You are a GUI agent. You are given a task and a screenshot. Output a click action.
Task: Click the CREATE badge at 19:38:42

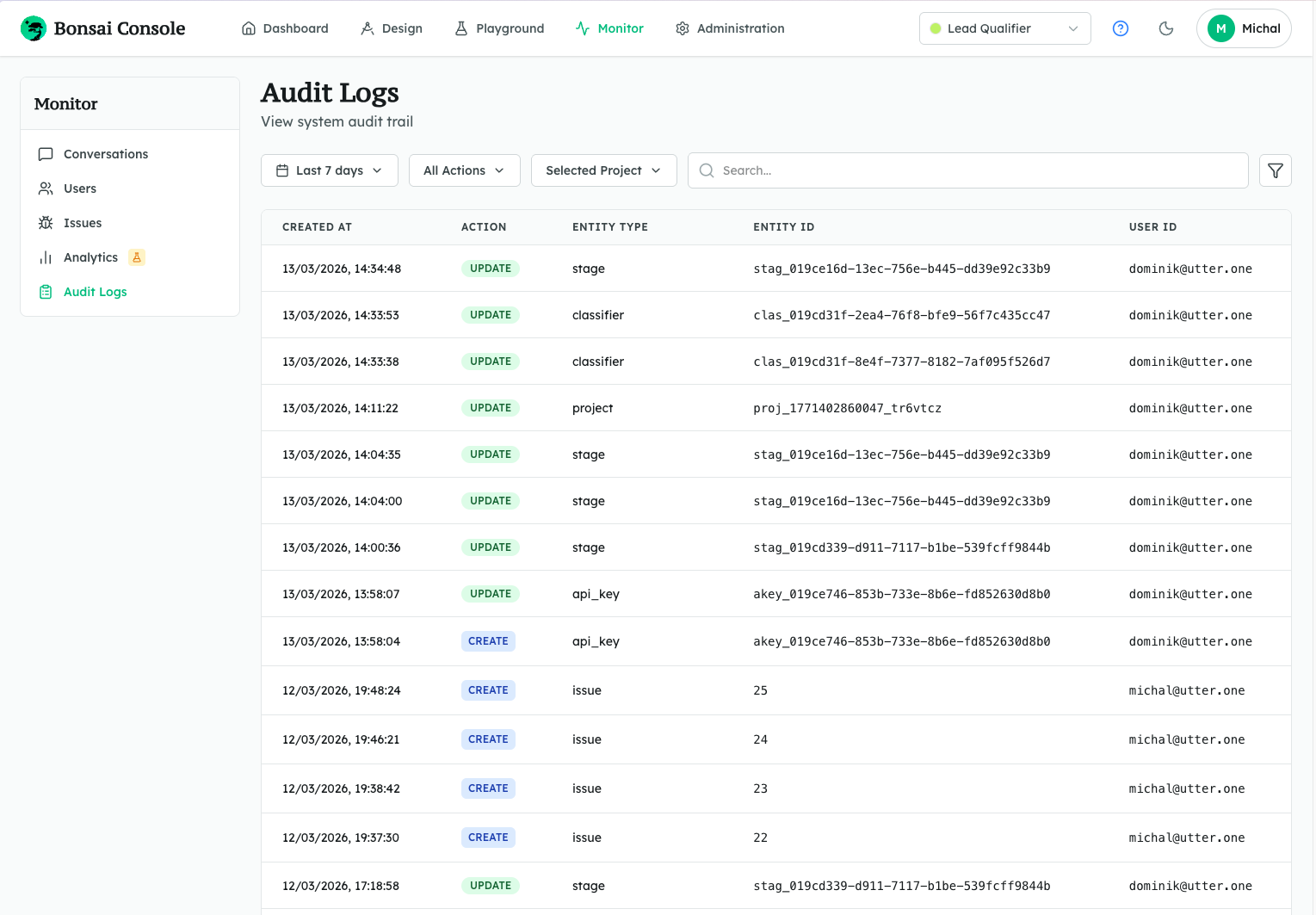tap(488, 788)
